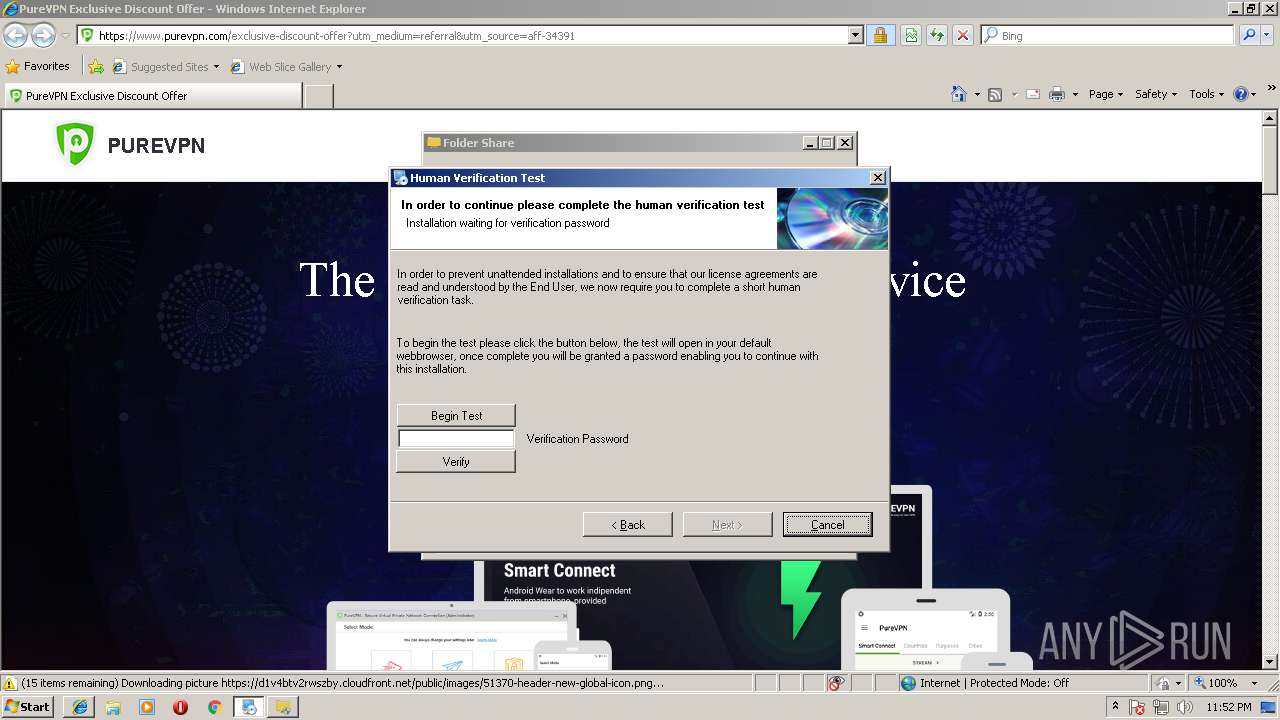
Task: Focus the Verification Password field
Action: [456, 438]
